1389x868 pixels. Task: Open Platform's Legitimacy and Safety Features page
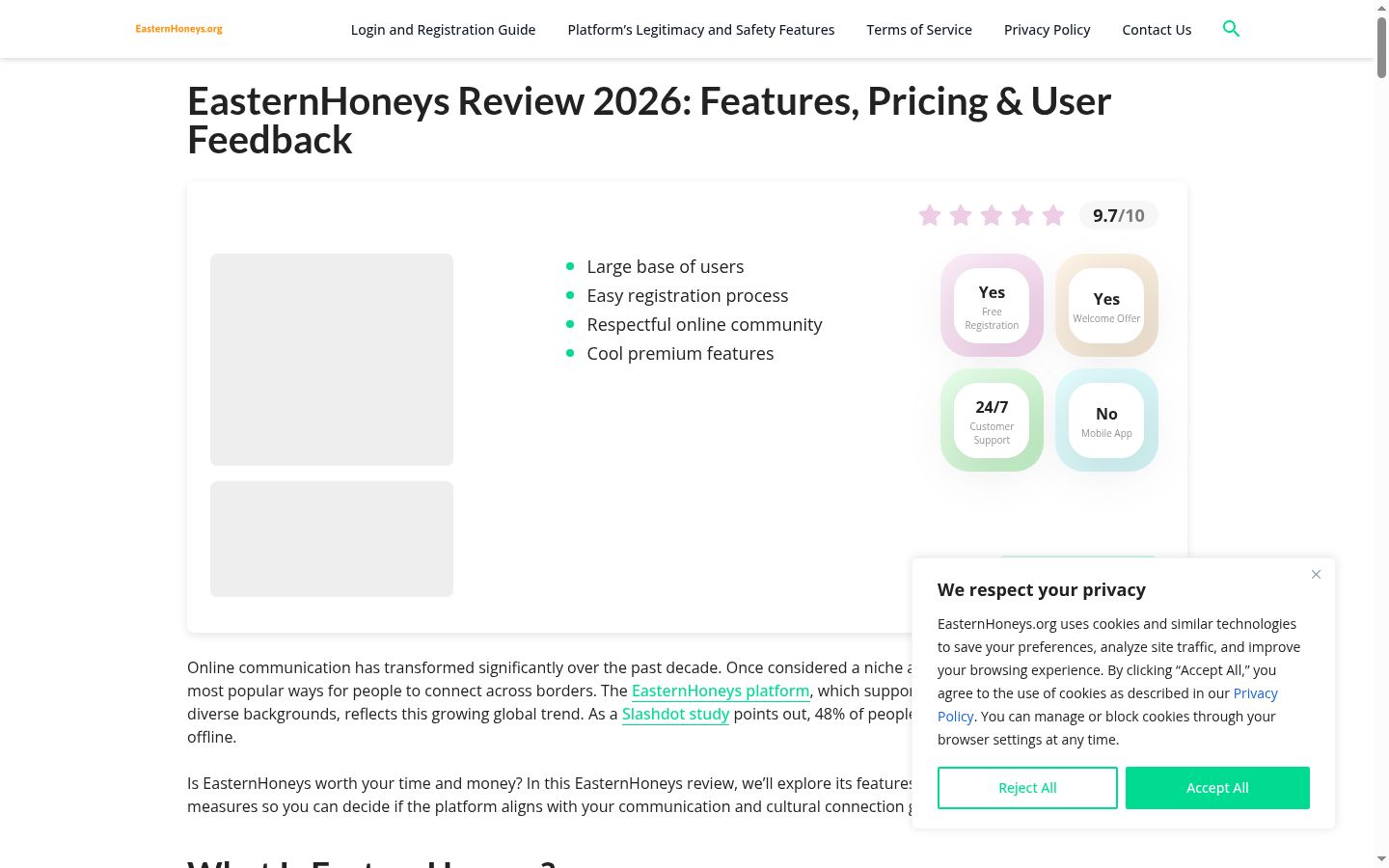701,30
